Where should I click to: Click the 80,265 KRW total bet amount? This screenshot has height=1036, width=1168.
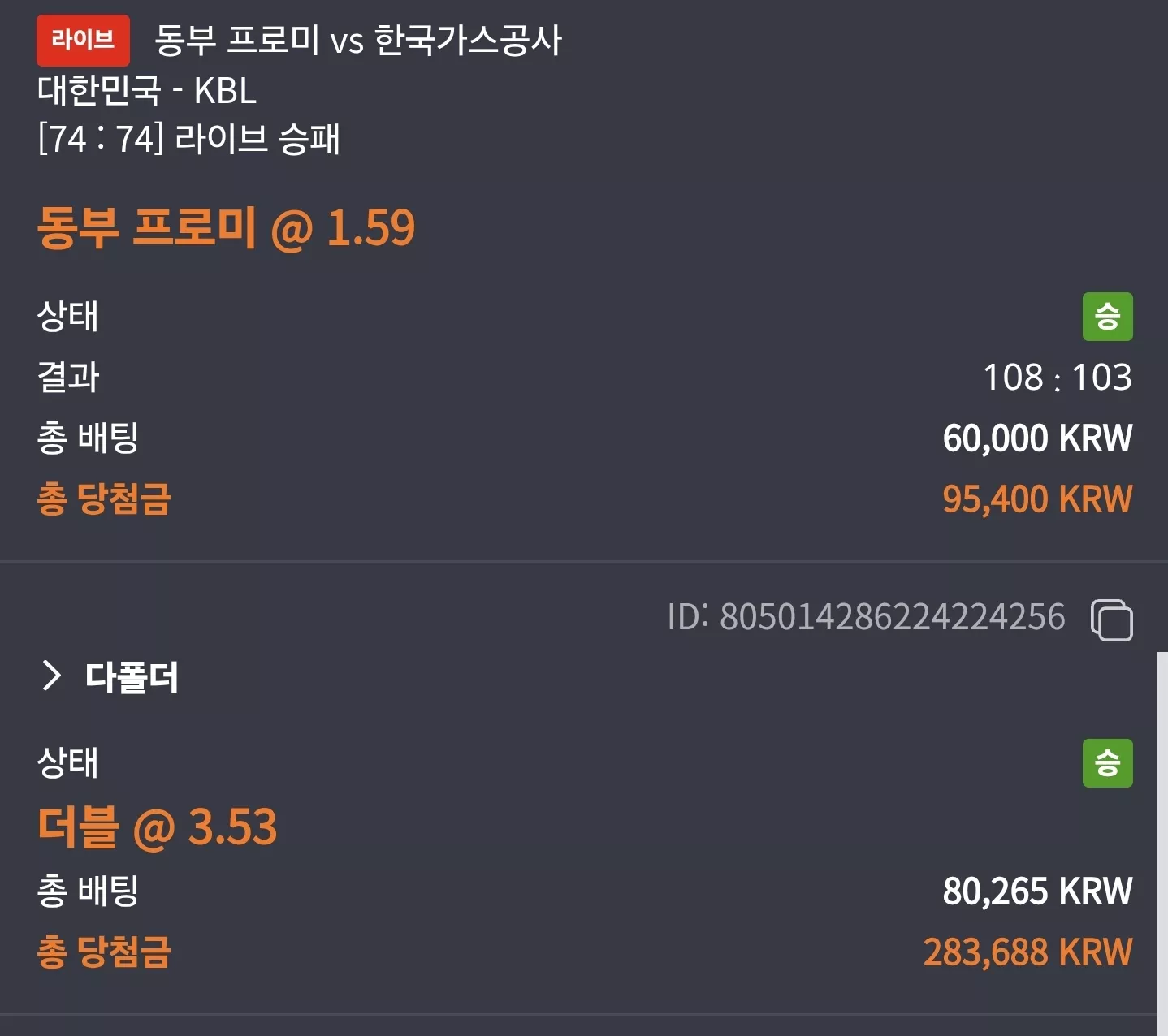[x=1037, y=891]
